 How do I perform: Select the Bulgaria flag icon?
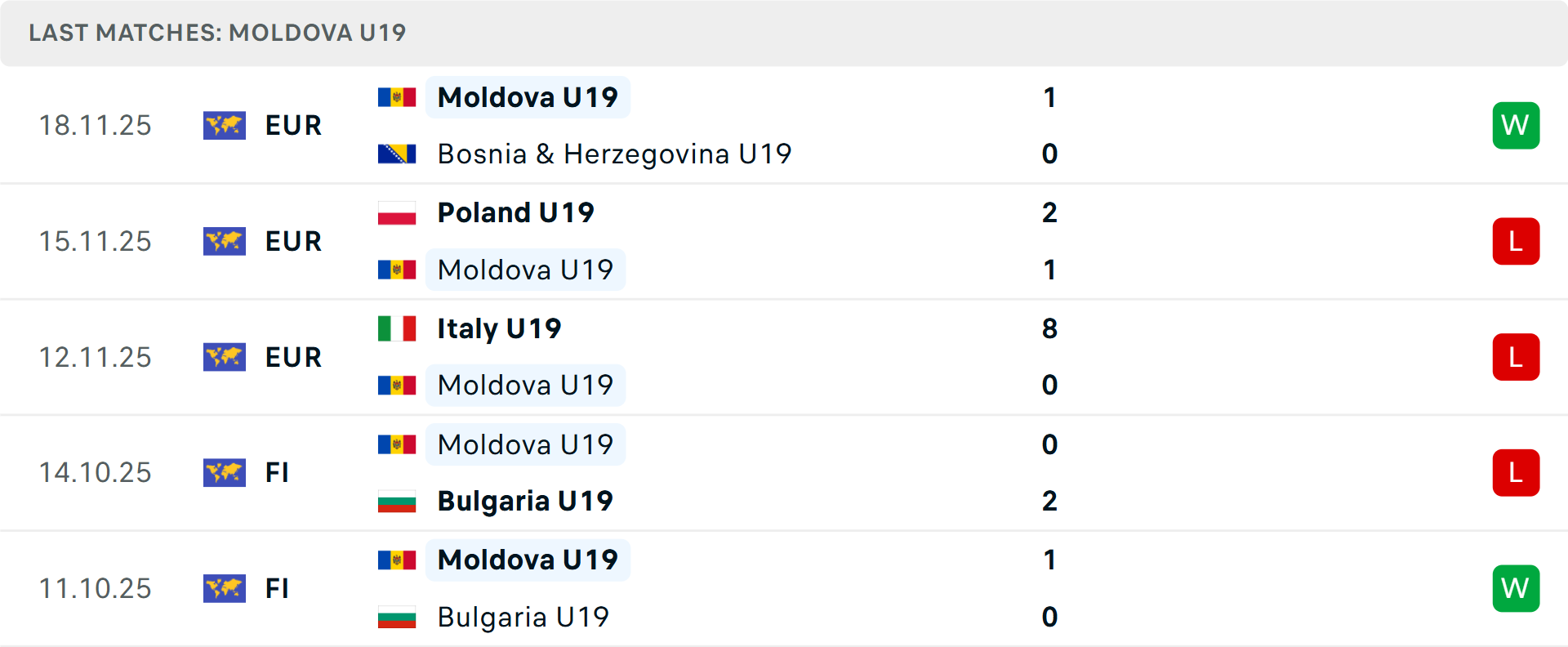[x=397, y=501]
